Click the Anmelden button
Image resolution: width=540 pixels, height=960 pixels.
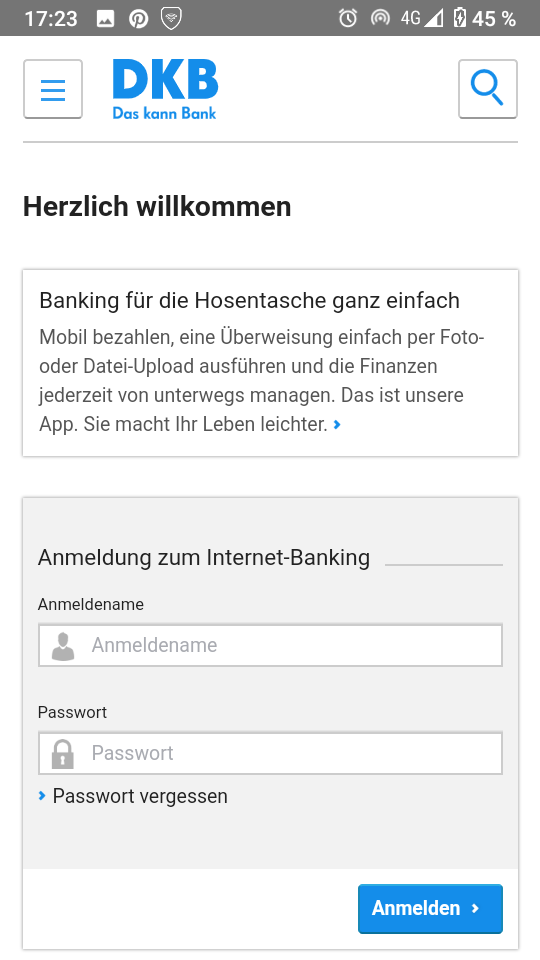[x=430, y=909]
